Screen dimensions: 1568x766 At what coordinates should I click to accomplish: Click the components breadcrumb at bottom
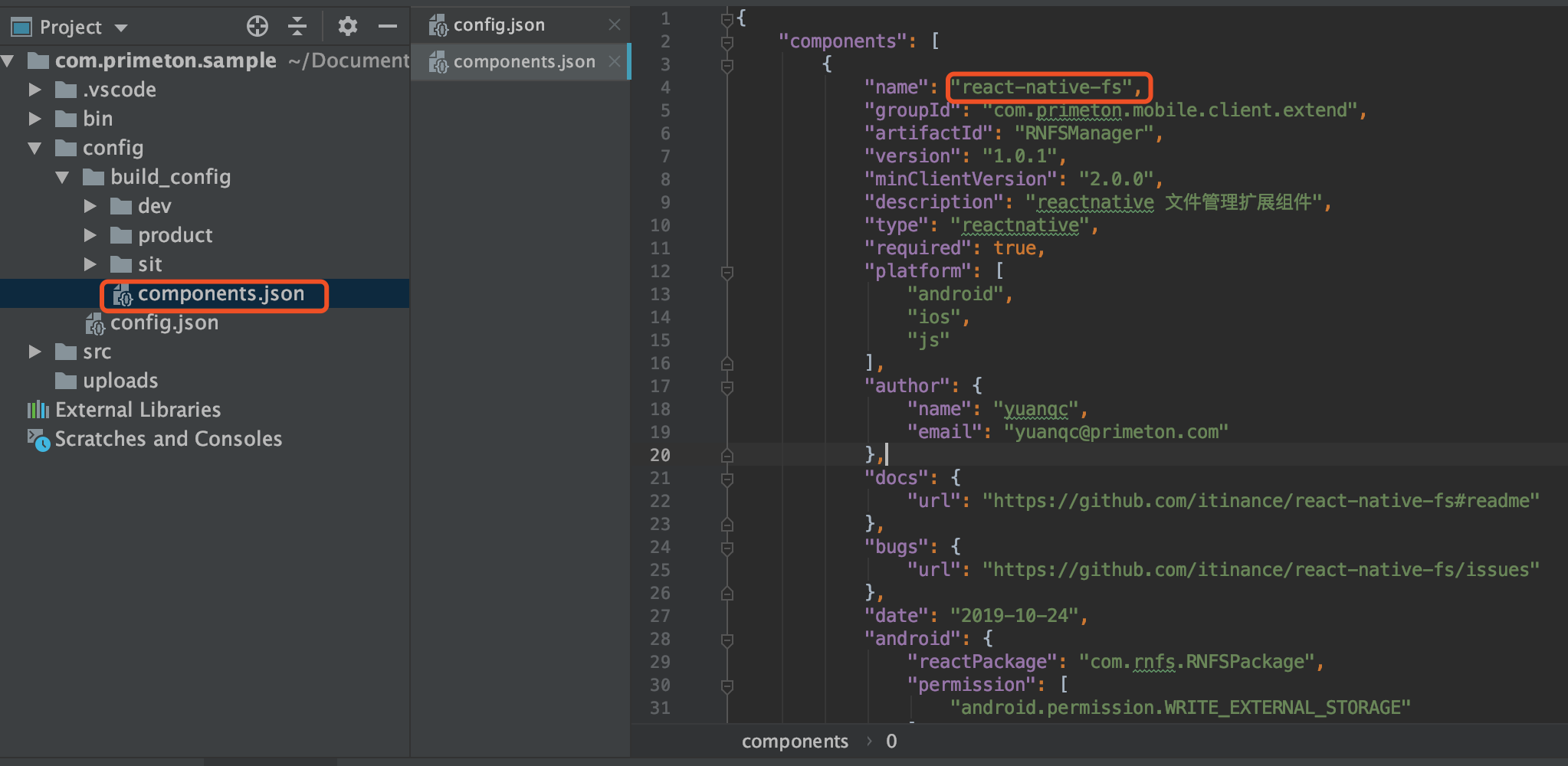click(795, 741)
